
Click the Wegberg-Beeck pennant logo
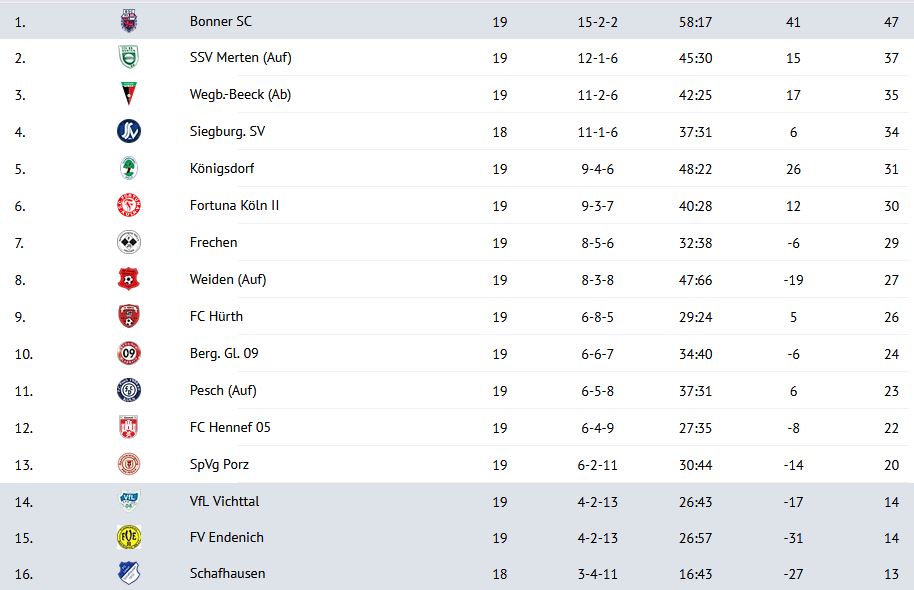(128, 94)
